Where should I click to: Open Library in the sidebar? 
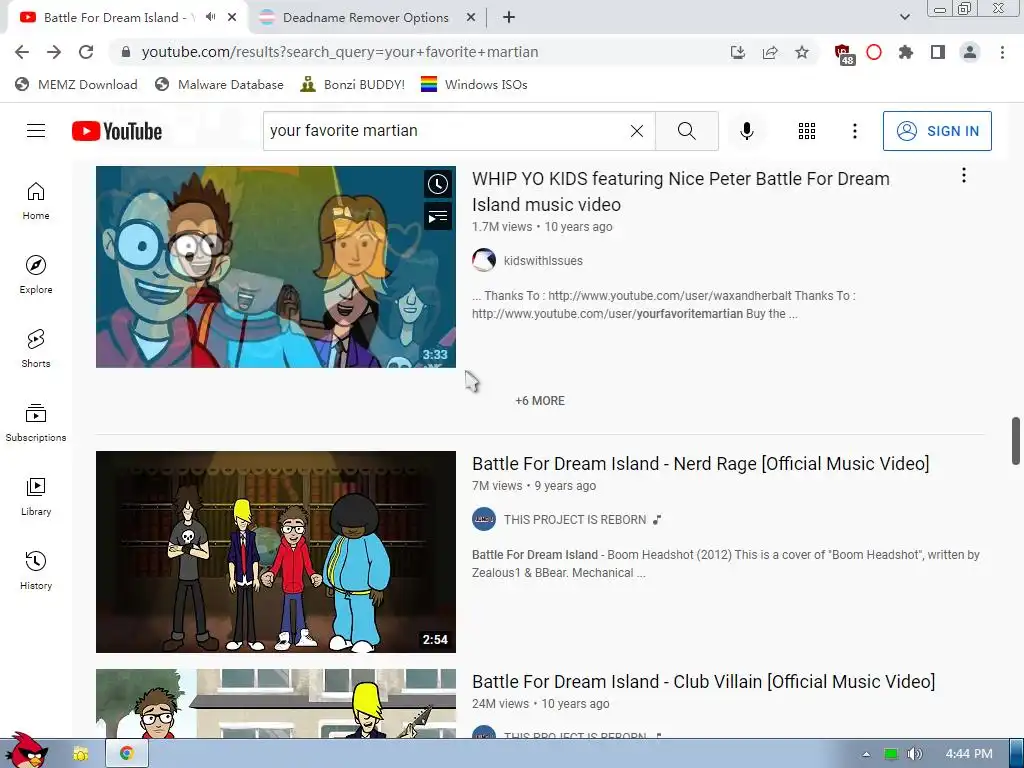click(36, 496)
